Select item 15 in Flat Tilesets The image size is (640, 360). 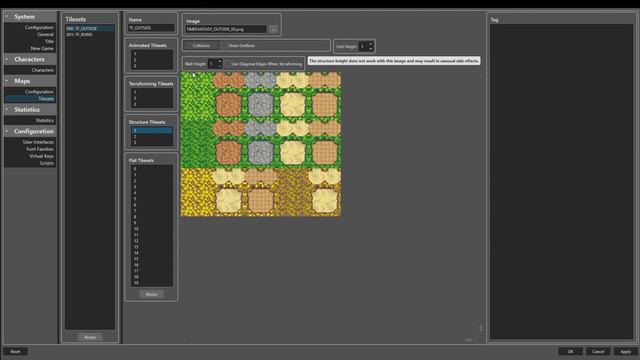(x=151, y=259)
